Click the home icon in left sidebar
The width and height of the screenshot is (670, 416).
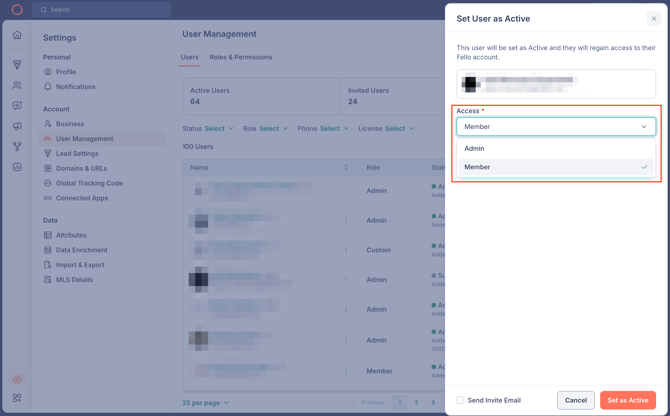click(17, 35)
